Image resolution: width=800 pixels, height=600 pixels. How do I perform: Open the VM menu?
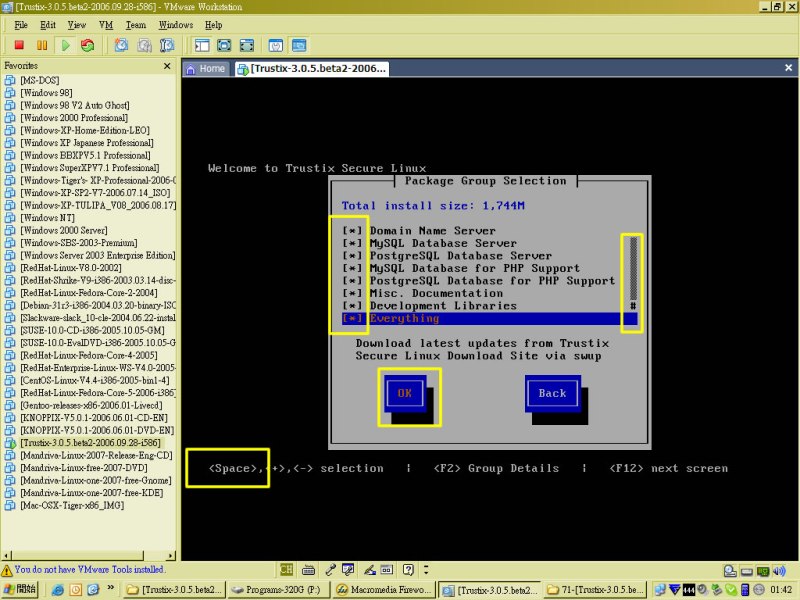(106, 25)
